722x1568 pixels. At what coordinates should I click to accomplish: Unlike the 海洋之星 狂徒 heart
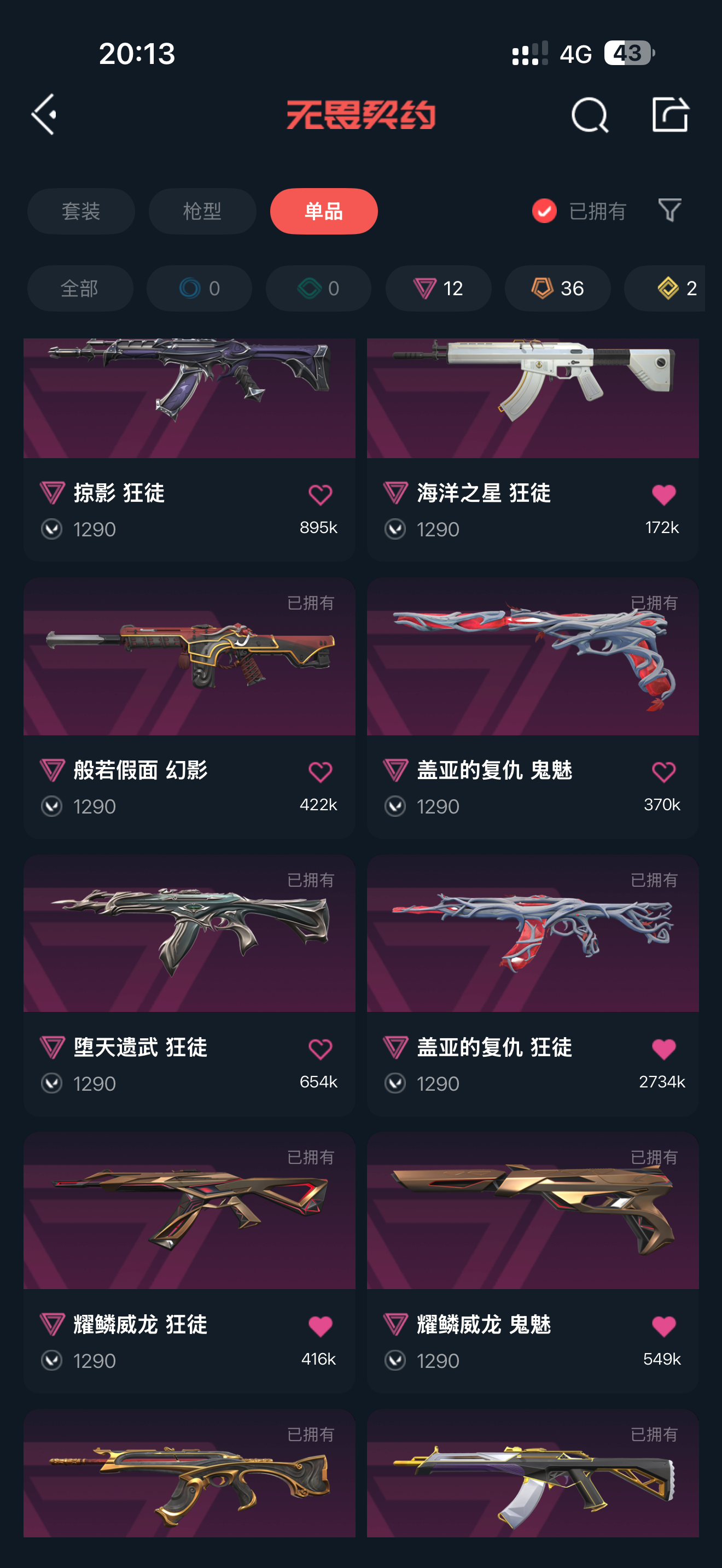[x=663, y=494]
